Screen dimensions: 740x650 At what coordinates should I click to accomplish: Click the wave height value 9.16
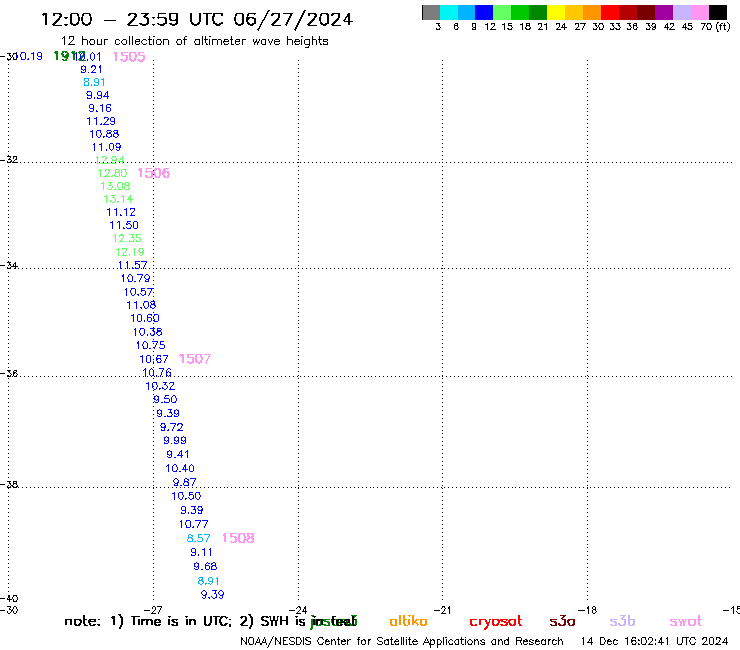pos(100,108)
